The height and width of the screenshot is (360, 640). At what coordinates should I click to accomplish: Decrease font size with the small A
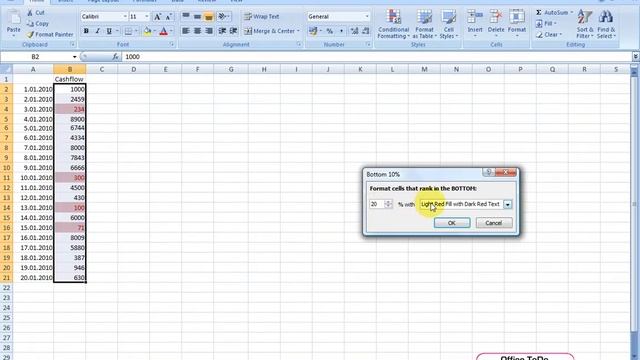(169, 17)
